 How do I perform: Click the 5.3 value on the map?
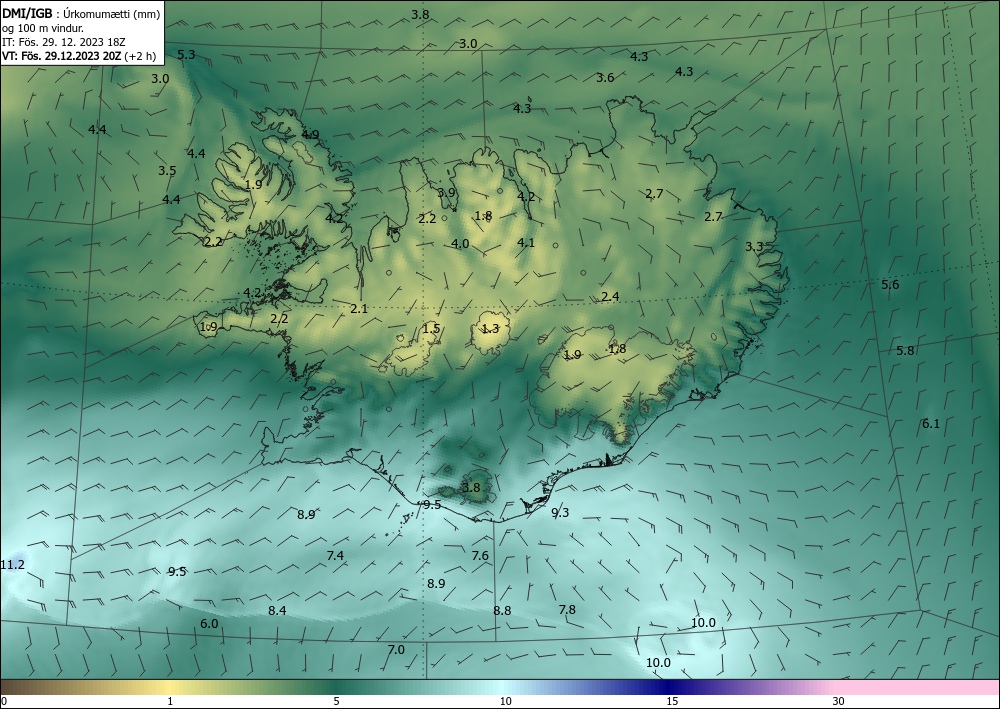pos(186,55)
